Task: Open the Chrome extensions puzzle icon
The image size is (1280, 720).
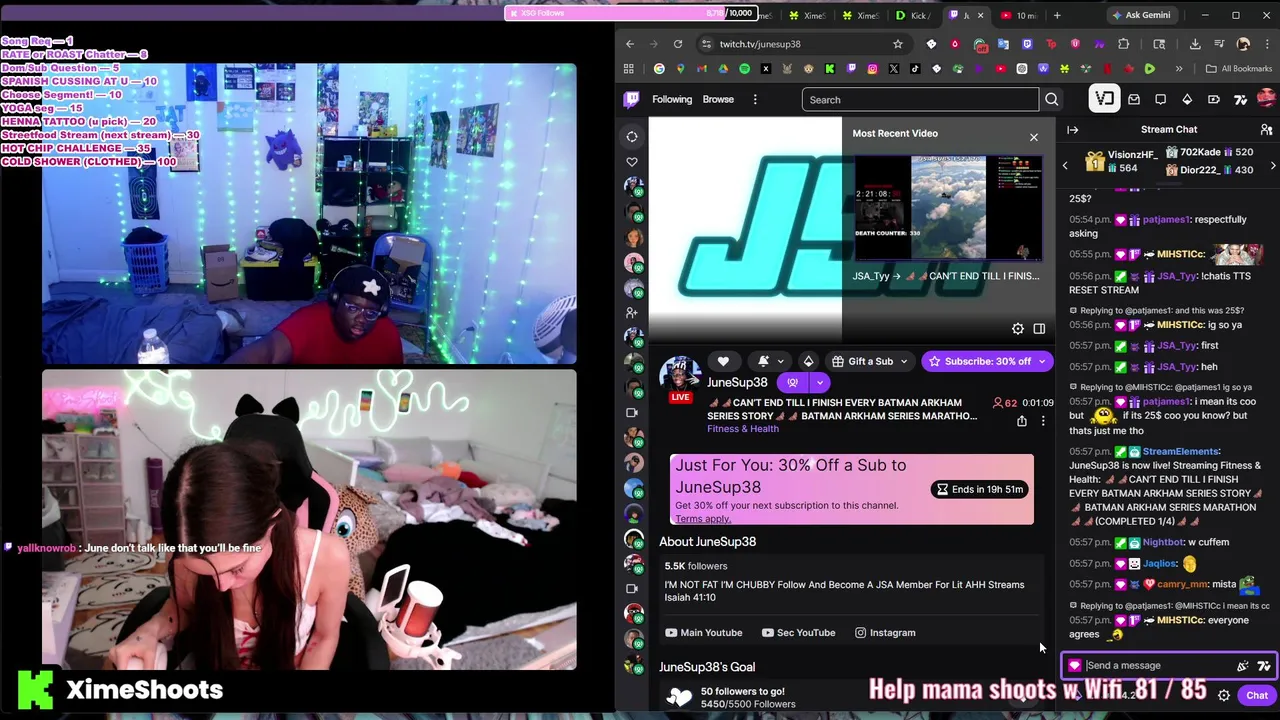Action: click(1123, 44)
